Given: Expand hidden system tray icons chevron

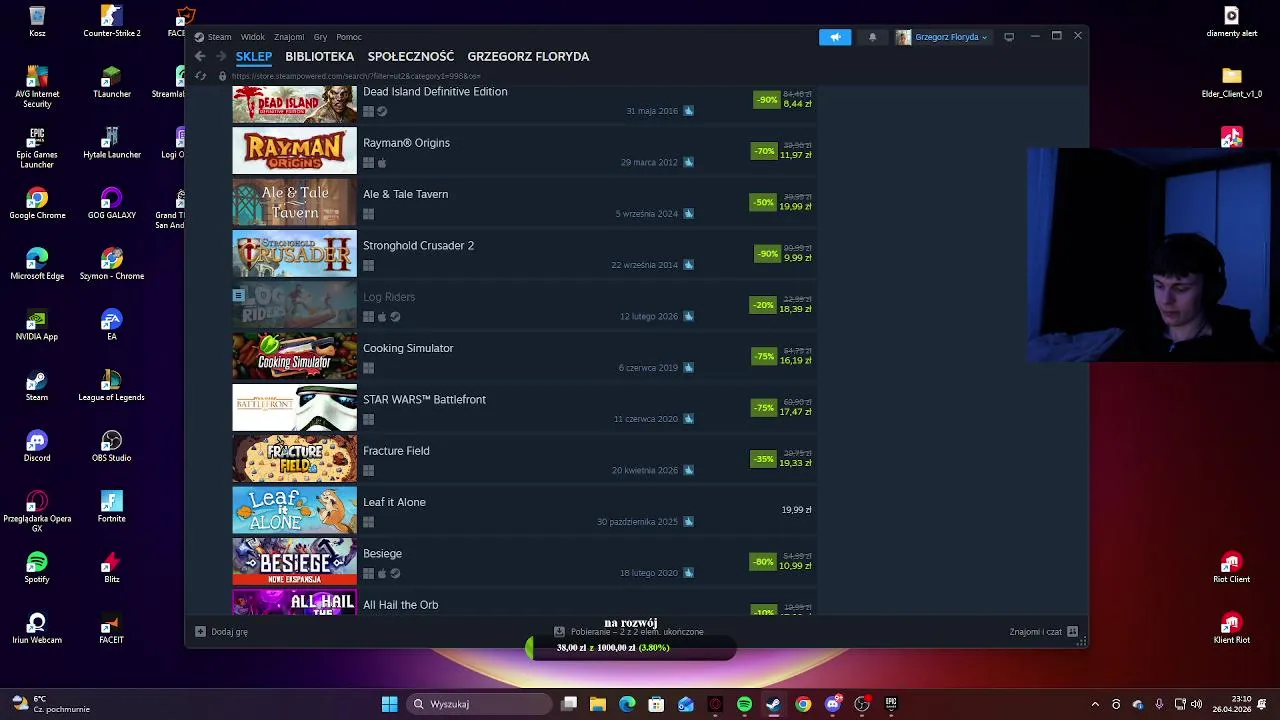Looking at the screenshot, I should click(x=1095, y=704).
